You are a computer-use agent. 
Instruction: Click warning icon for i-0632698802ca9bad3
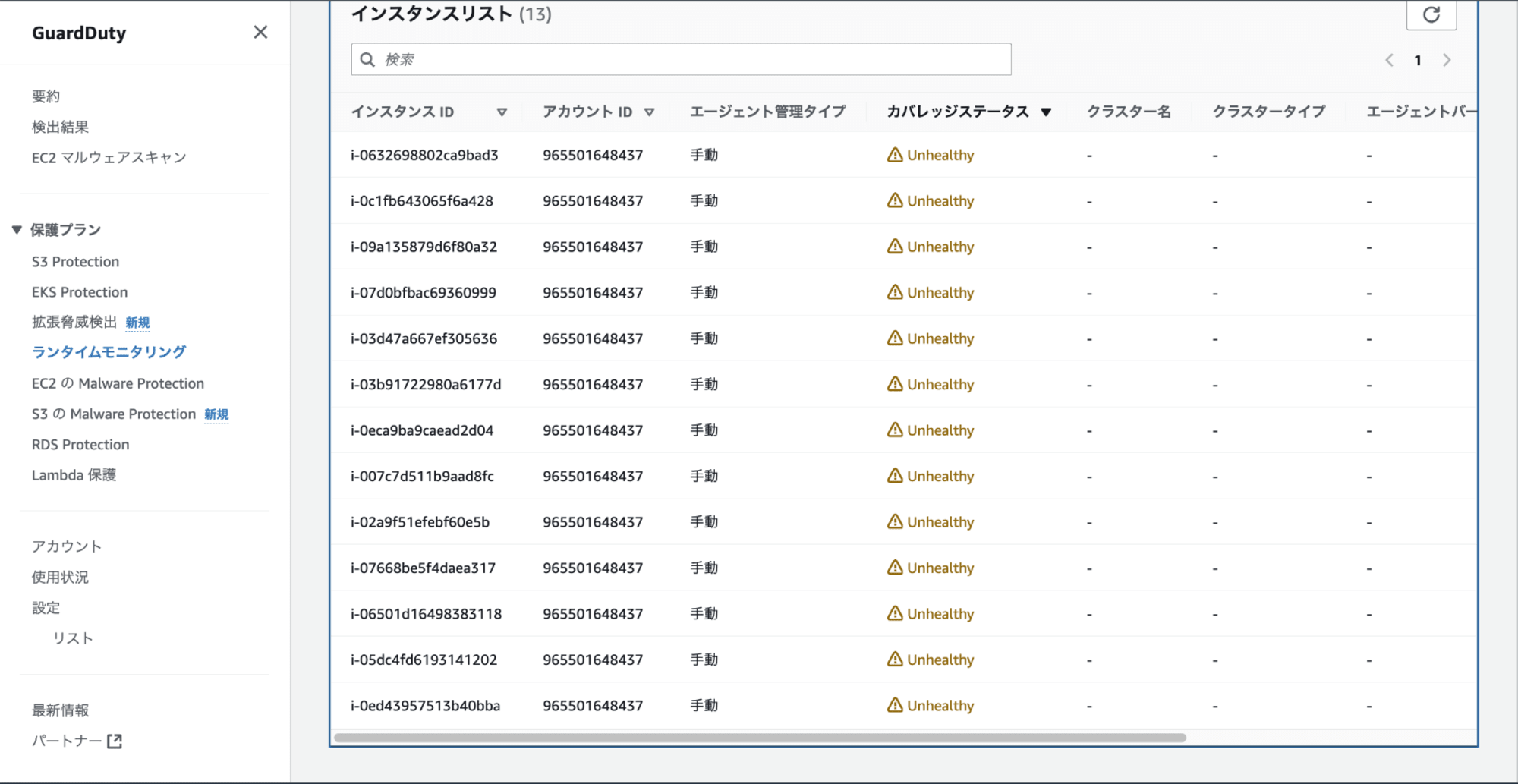895,155
